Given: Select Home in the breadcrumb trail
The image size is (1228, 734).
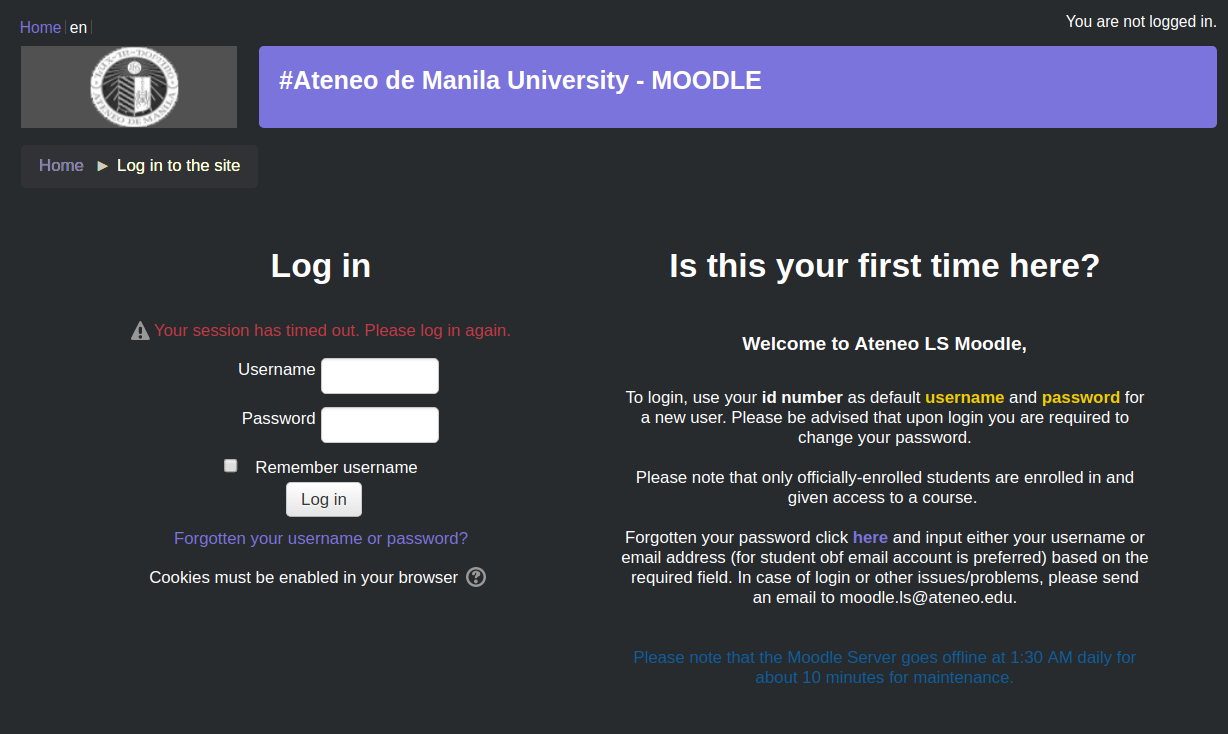Looking at the screenshot, I should point(60,165).
